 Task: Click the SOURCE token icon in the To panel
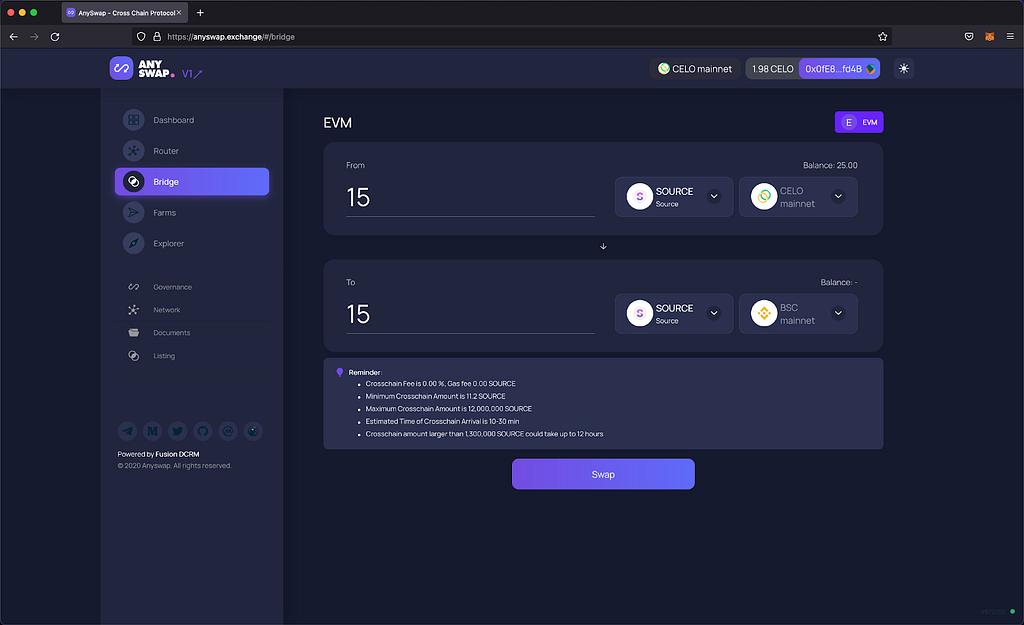(x=639, y=313)
